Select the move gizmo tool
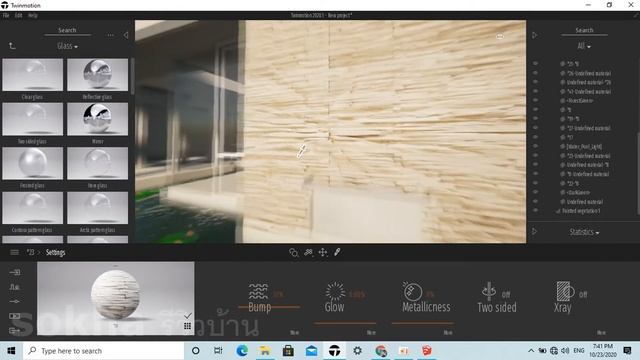This screenshot has height=360, width=640. click(323, 253)
